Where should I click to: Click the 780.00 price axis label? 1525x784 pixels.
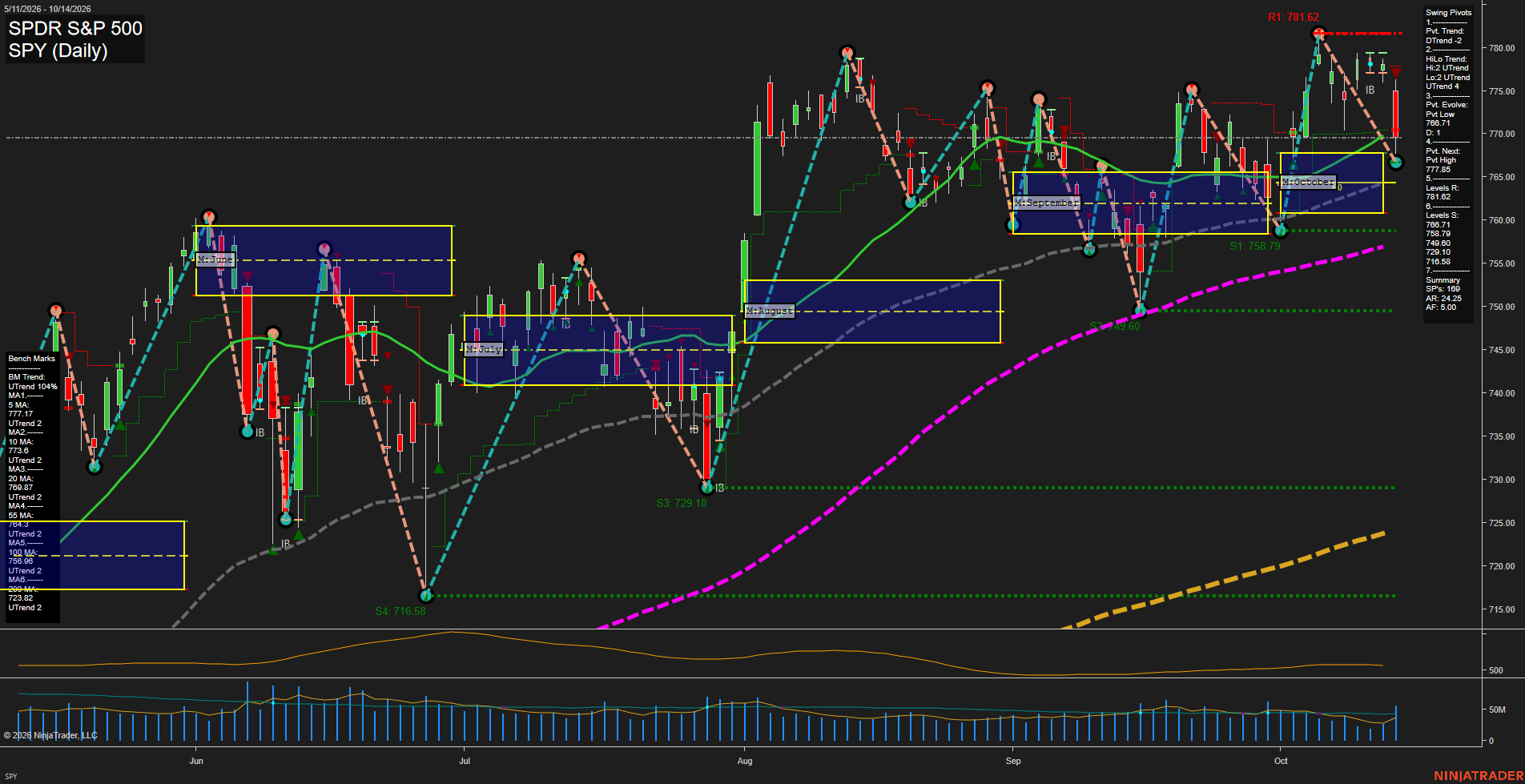point(1502,48)
